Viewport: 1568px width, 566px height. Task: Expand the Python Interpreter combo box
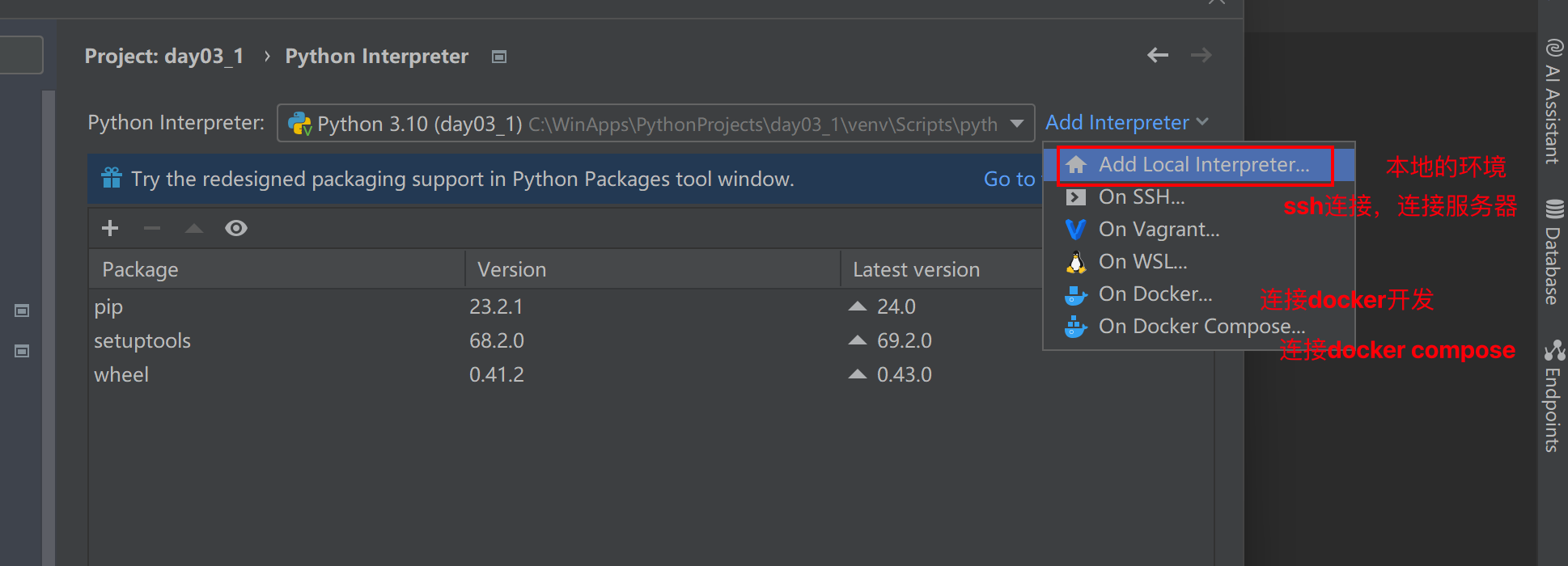[1017, 124]
